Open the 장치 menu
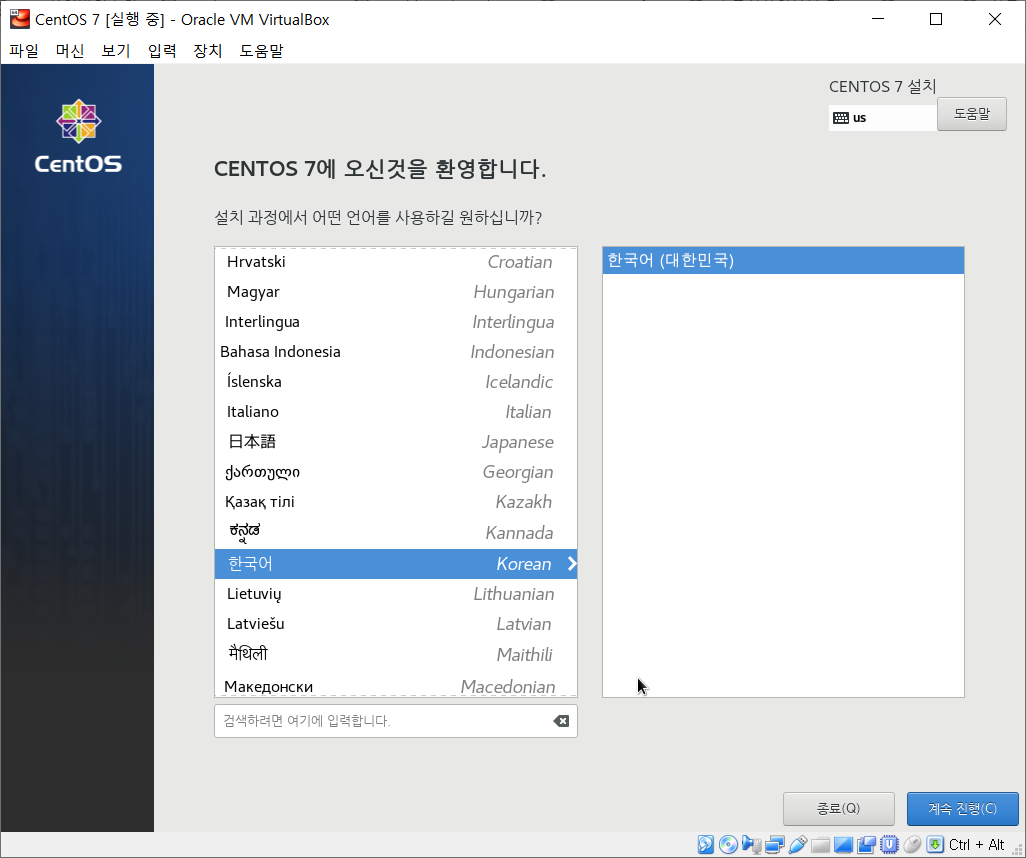 [208, 50]
